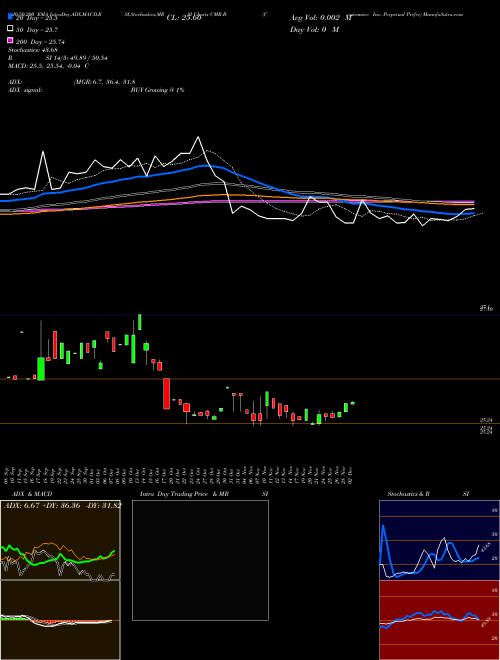
Task: Click the 'Avg Vol: 0.002 M' label
Action: tap(321, 18)
